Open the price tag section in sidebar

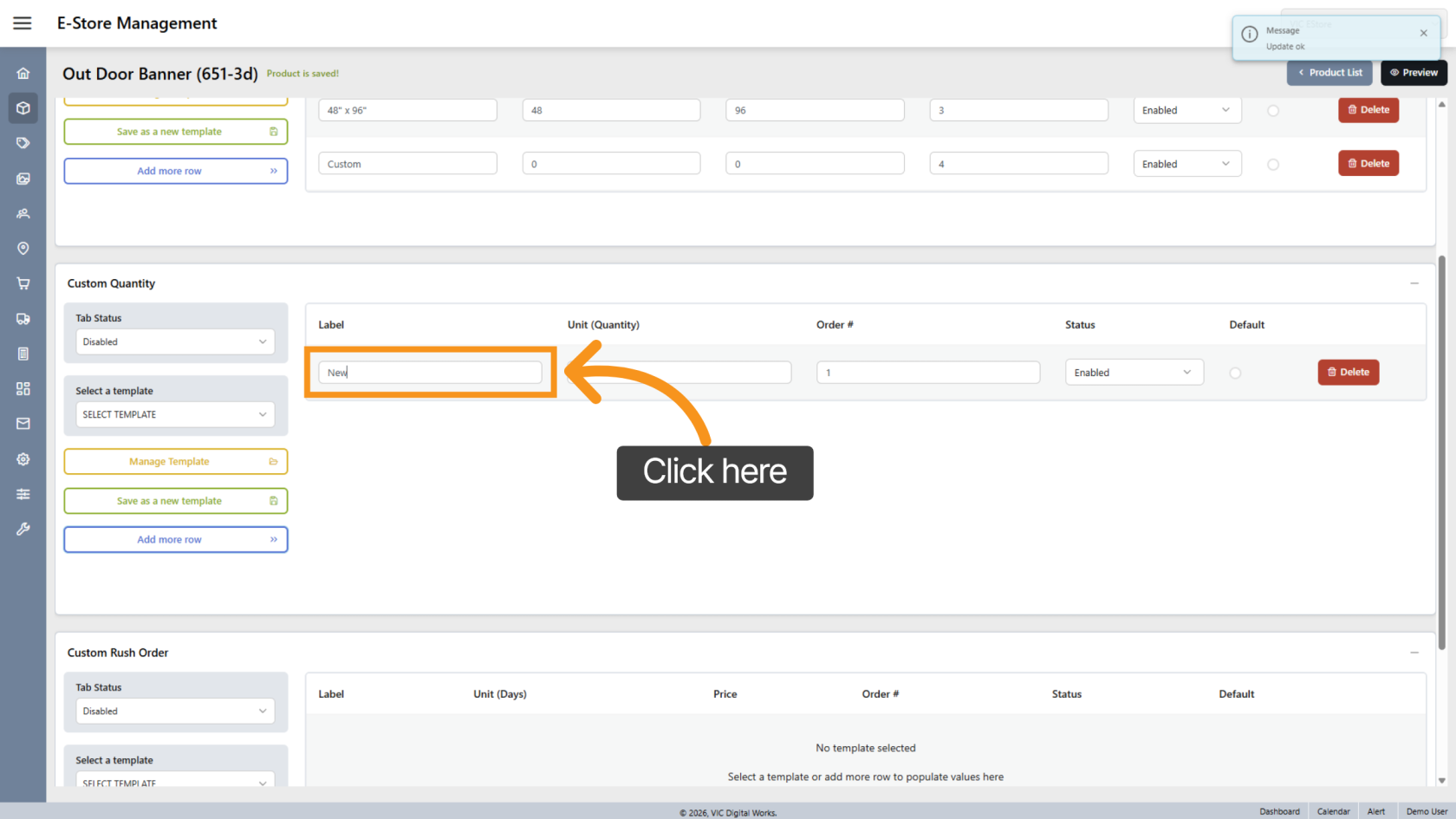pyautogui.click(x=23, y=143)
